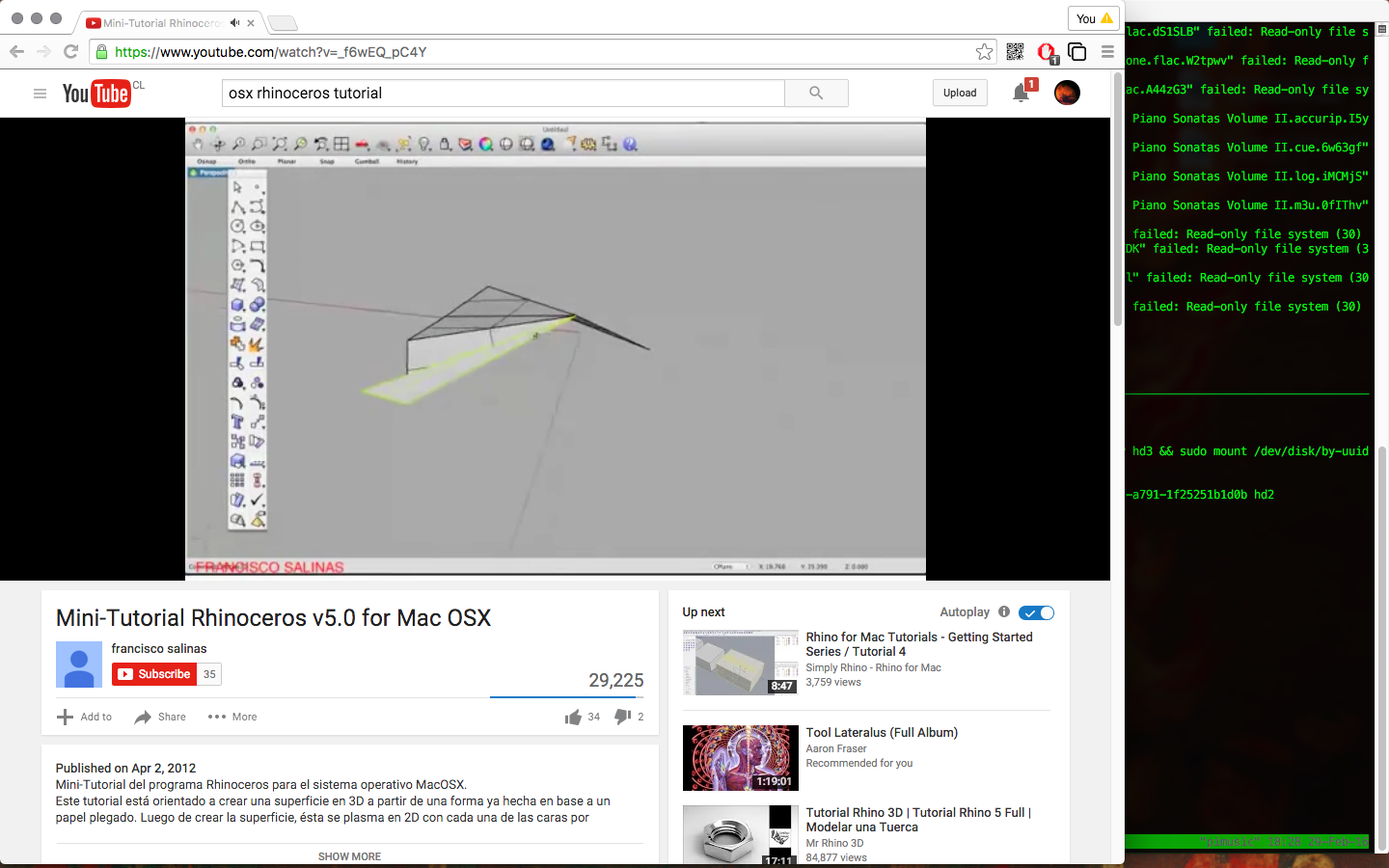Dislike the video with thumbs down
This screenshot has width=1389, height=868.
[622, 717]
